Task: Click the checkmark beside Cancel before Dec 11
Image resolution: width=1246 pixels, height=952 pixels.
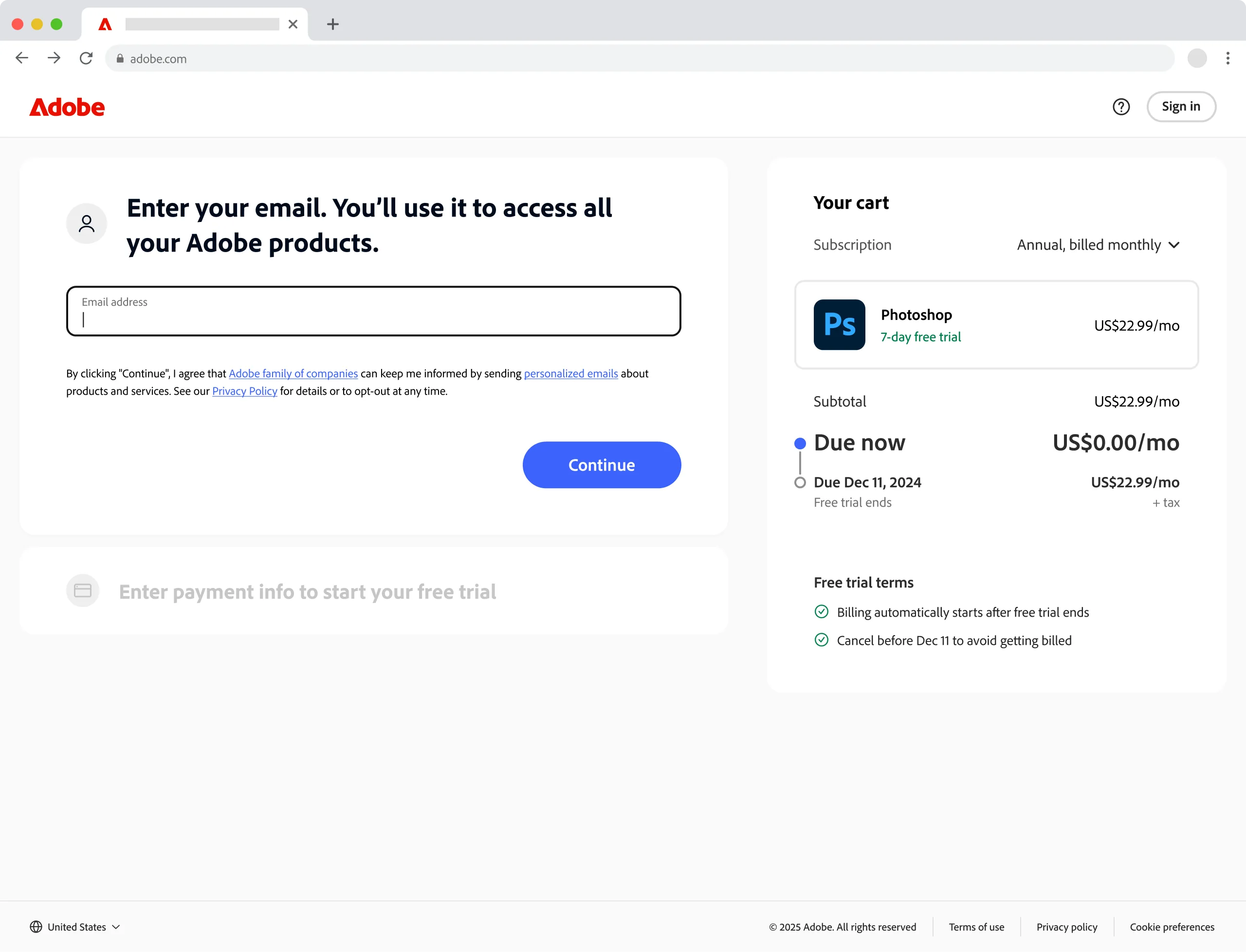Action: [821, 640]
